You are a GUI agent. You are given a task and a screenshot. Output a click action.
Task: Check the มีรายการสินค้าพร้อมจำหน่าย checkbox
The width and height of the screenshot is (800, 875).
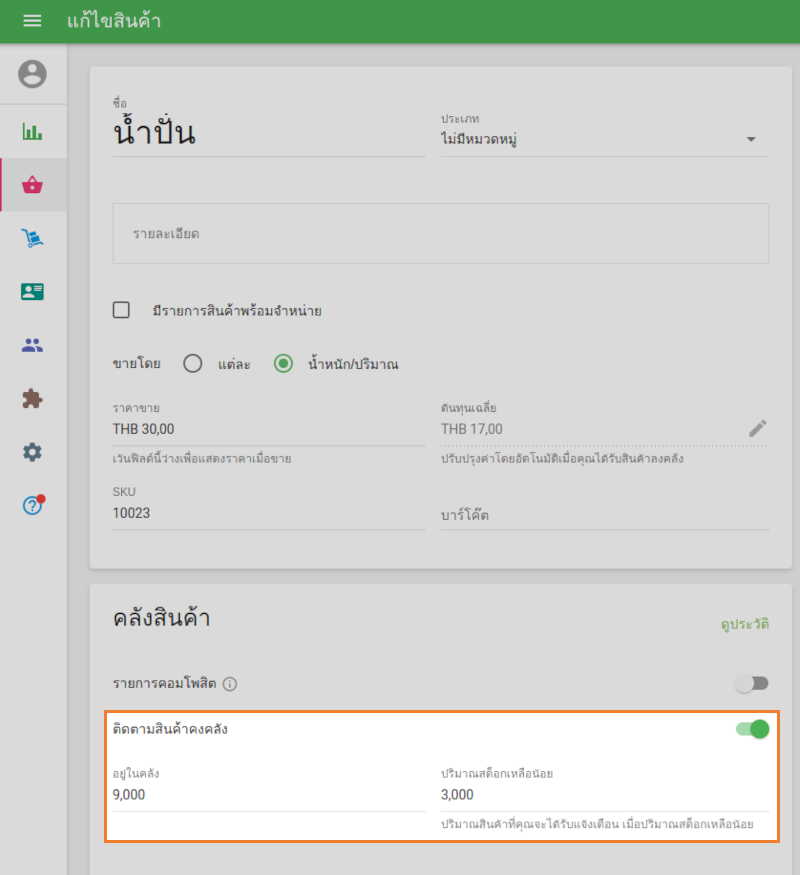click(x=121, y=310)
